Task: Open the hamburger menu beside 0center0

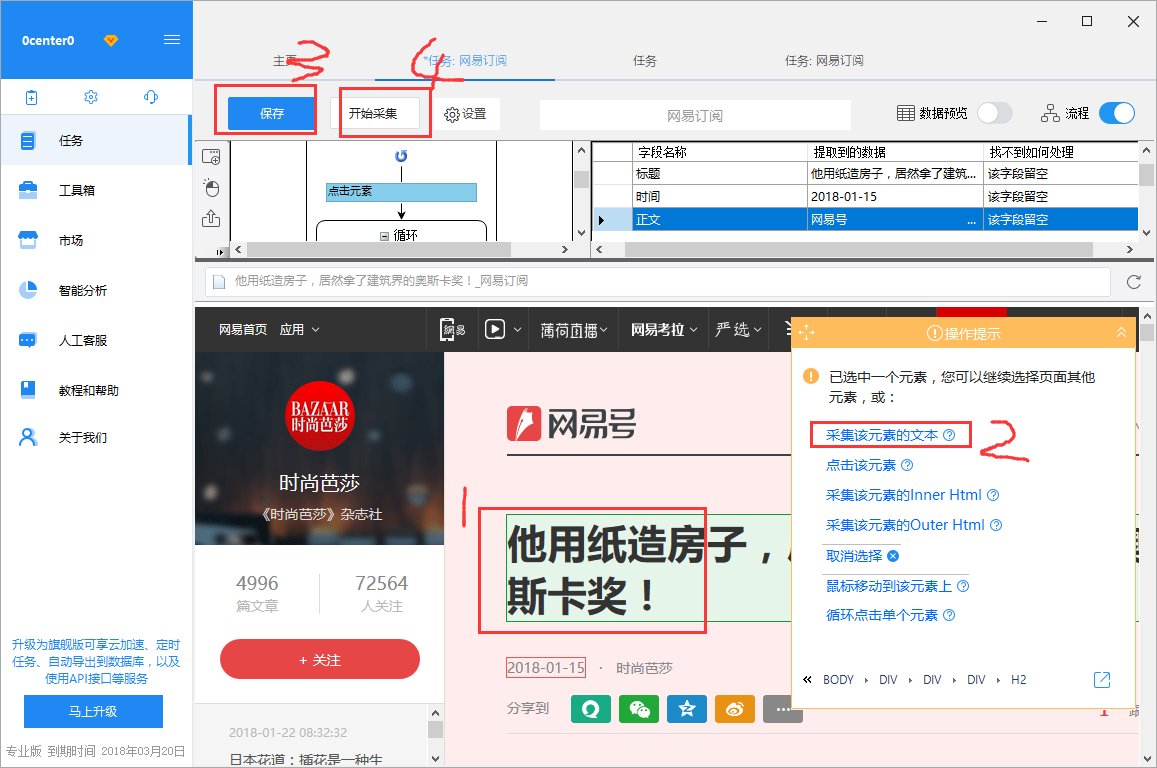Action: (x=172, y=40)
